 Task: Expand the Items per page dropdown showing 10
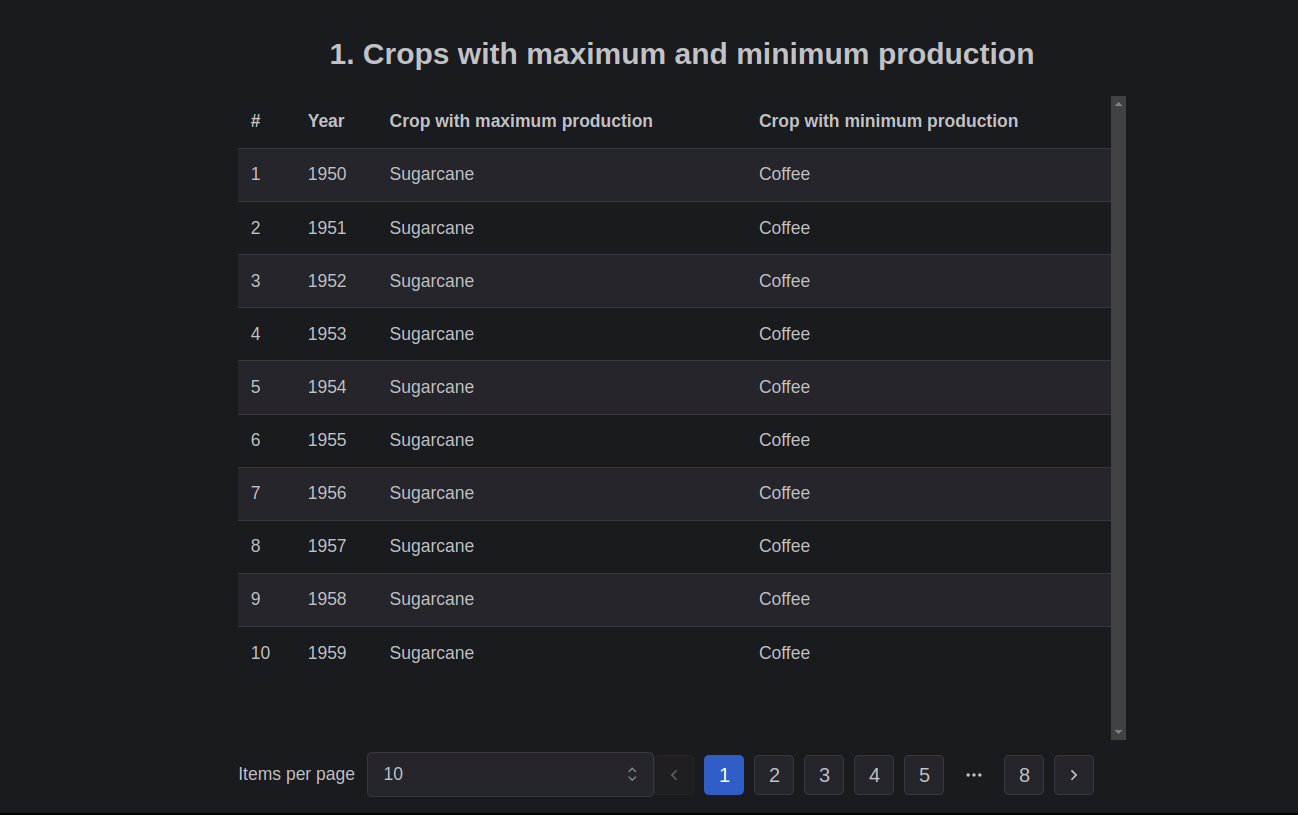[x=510, y=775]
